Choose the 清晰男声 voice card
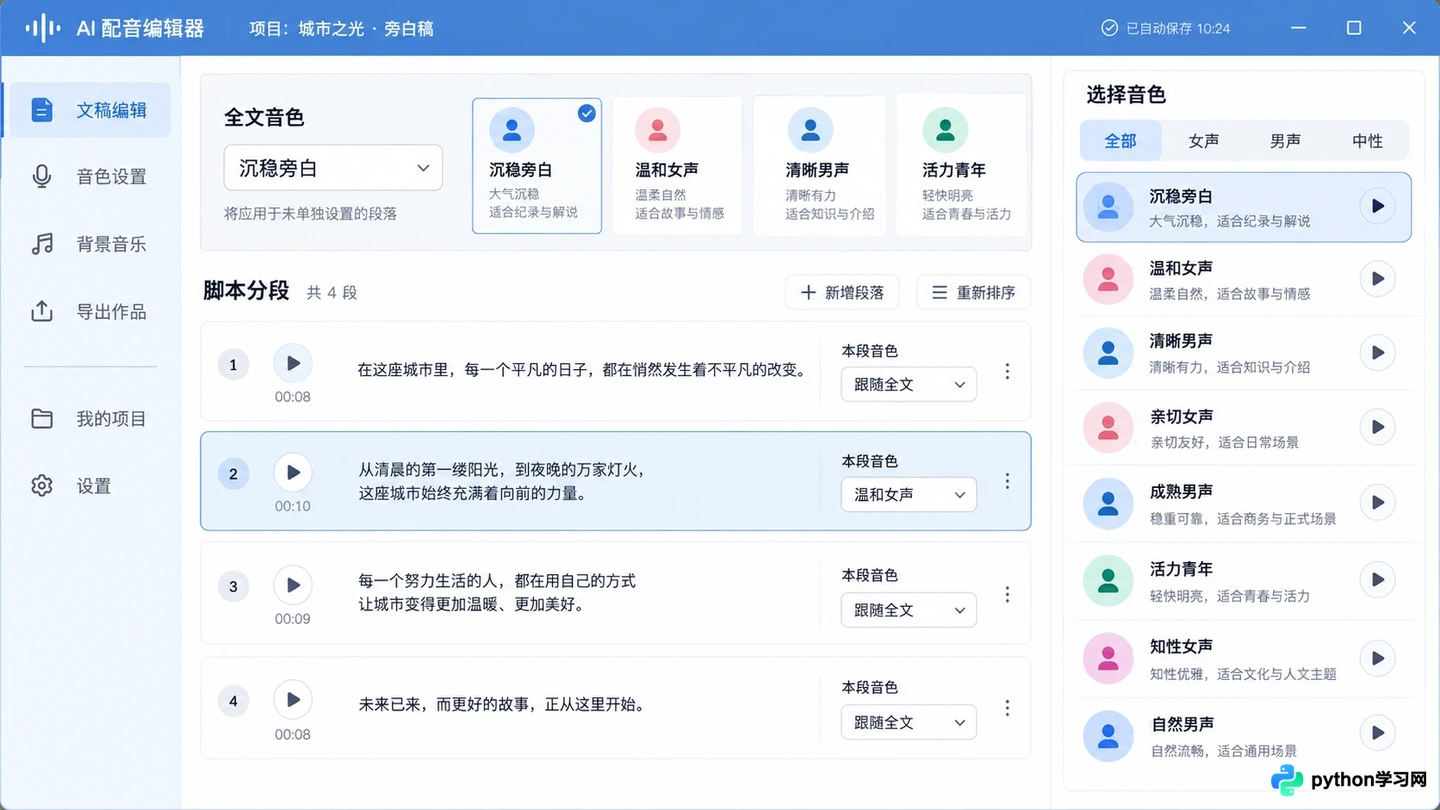Image resolution: width=1440 pixels, height=810 pixels. click(819, 166)
